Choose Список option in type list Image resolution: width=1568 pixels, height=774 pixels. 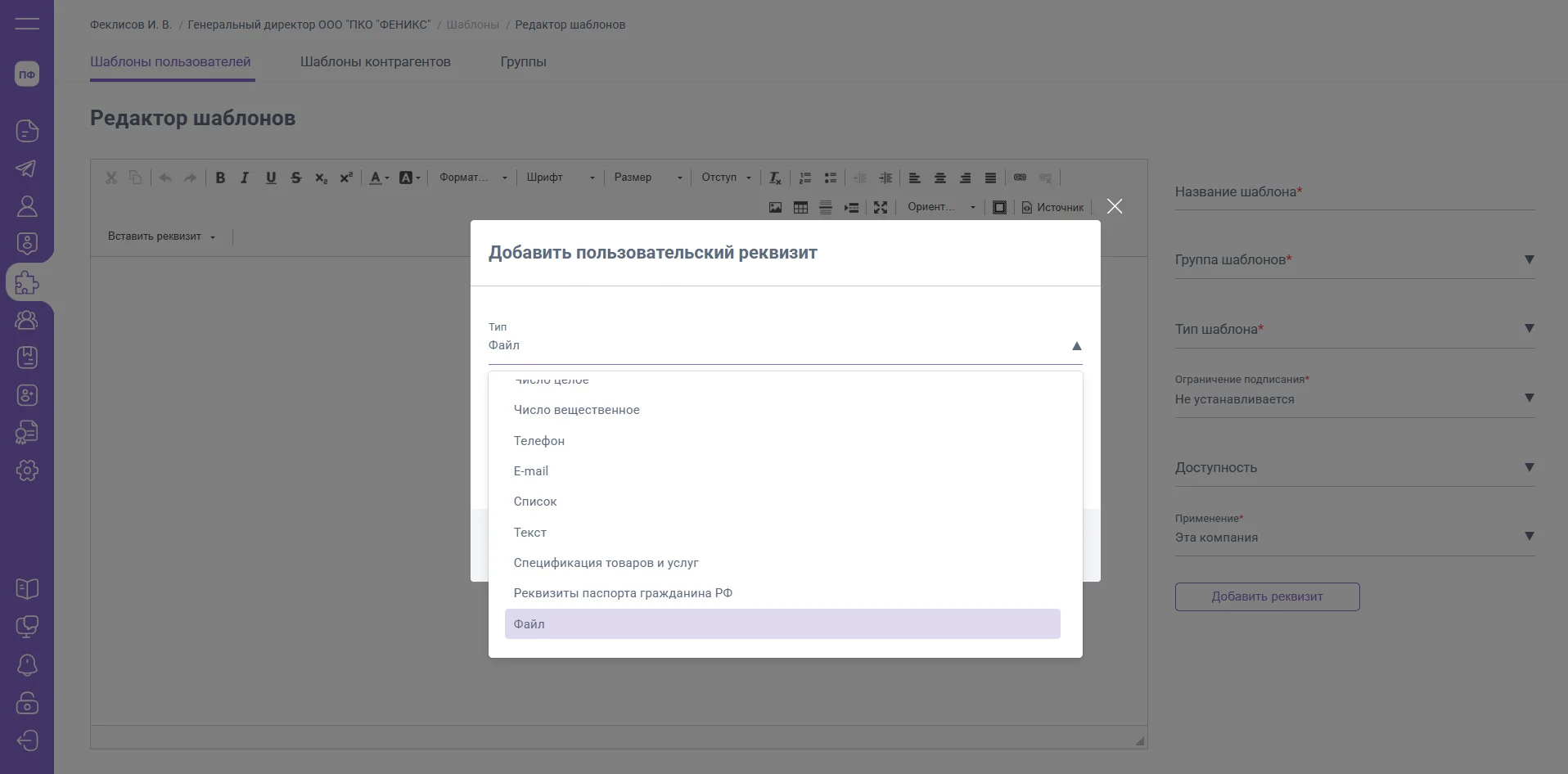pos(534,502)
